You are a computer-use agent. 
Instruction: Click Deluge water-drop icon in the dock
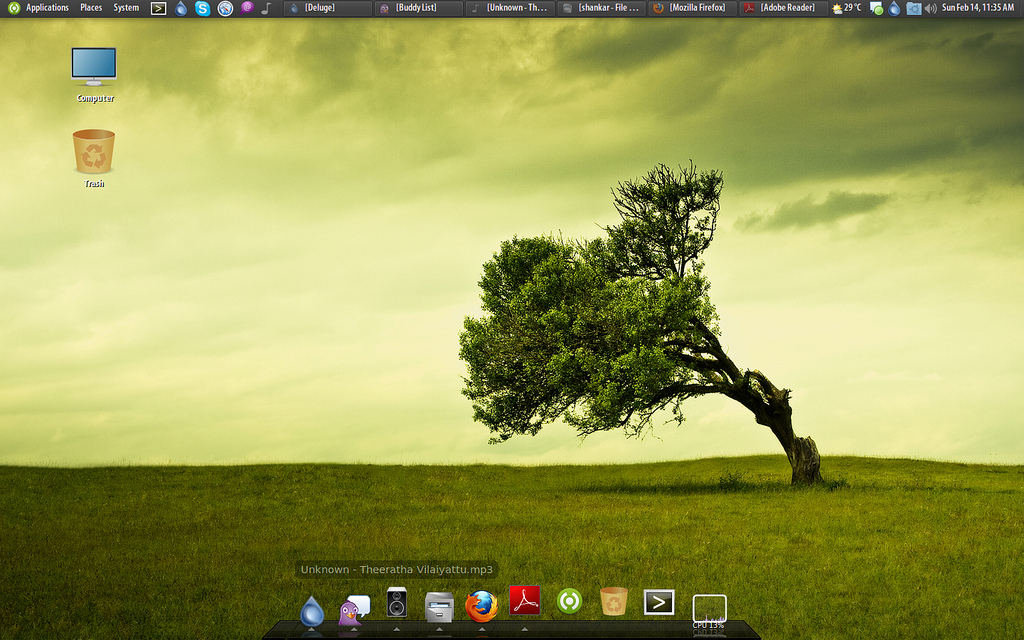click(x=312, y=612)
